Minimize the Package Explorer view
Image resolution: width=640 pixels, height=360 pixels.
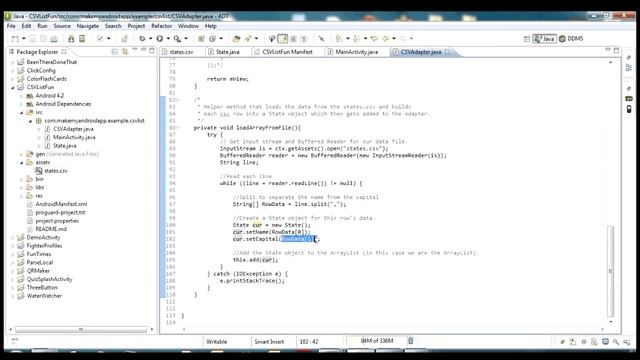(x=143, y=50)
